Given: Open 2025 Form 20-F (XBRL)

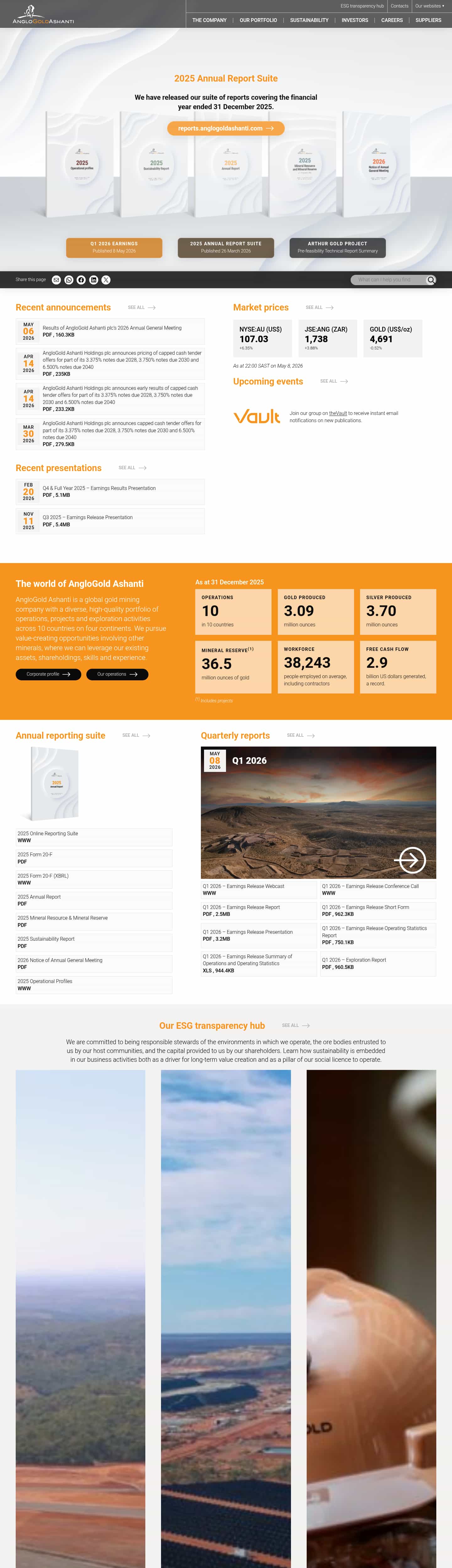Looking at the screenshot, I should [94, 880].
